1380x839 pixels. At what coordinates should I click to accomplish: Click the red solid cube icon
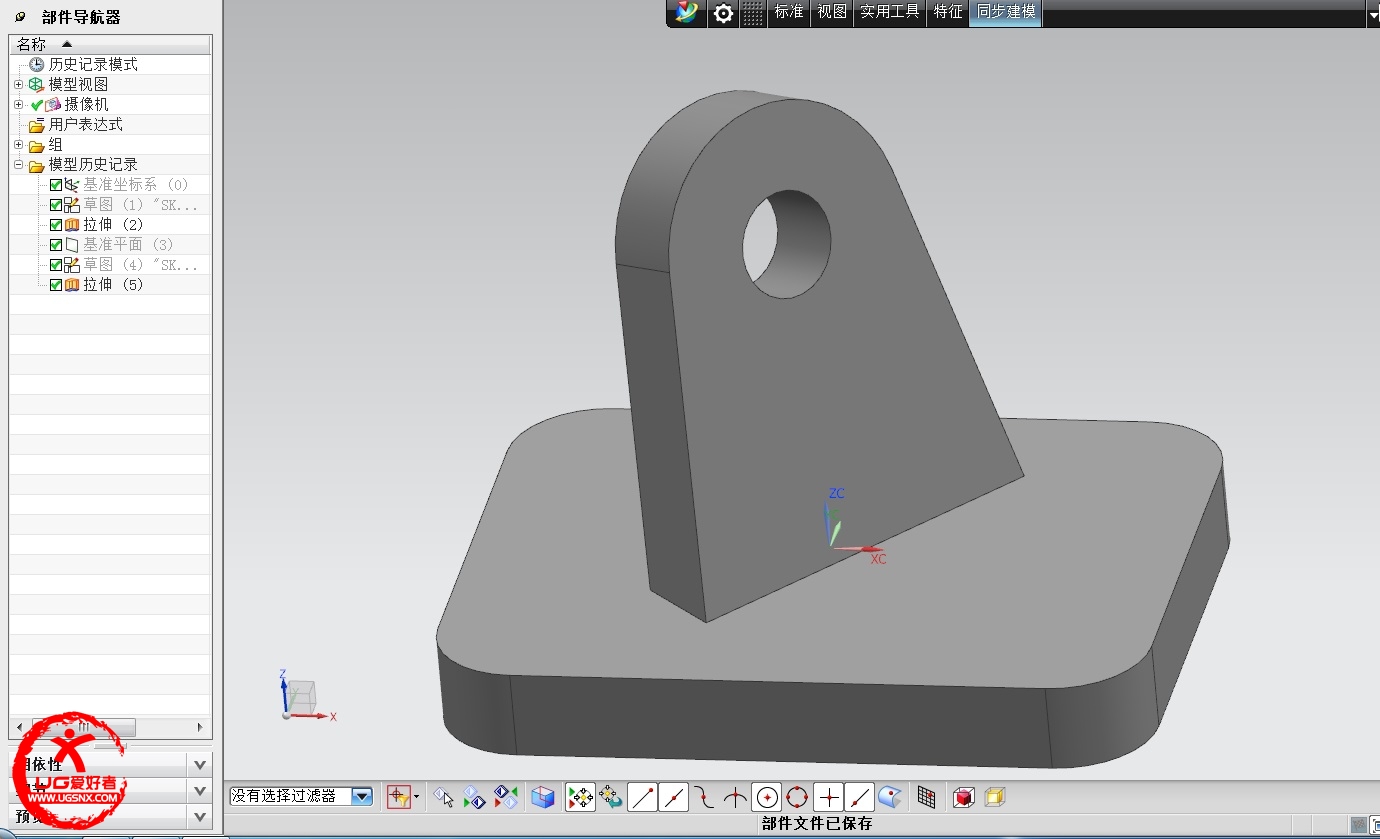pyautogui.click(x=964, y=797)
